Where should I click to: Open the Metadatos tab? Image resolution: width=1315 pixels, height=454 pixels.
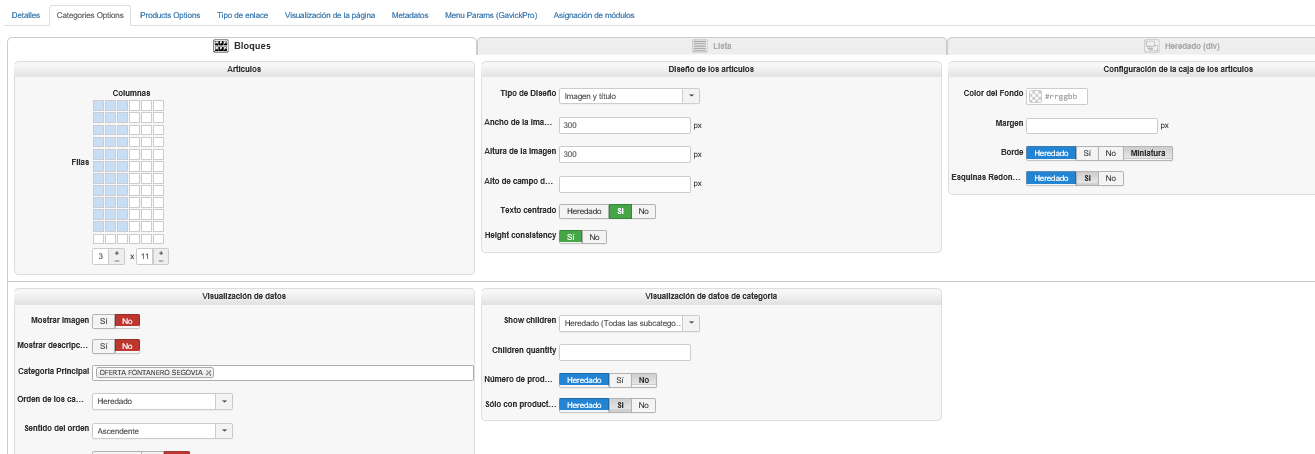410,16
